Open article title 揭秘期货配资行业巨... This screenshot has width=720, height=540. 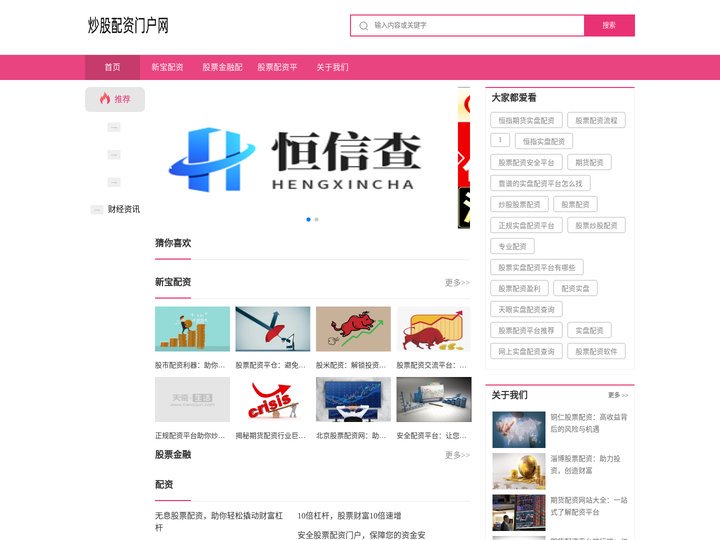pos(270,436)
